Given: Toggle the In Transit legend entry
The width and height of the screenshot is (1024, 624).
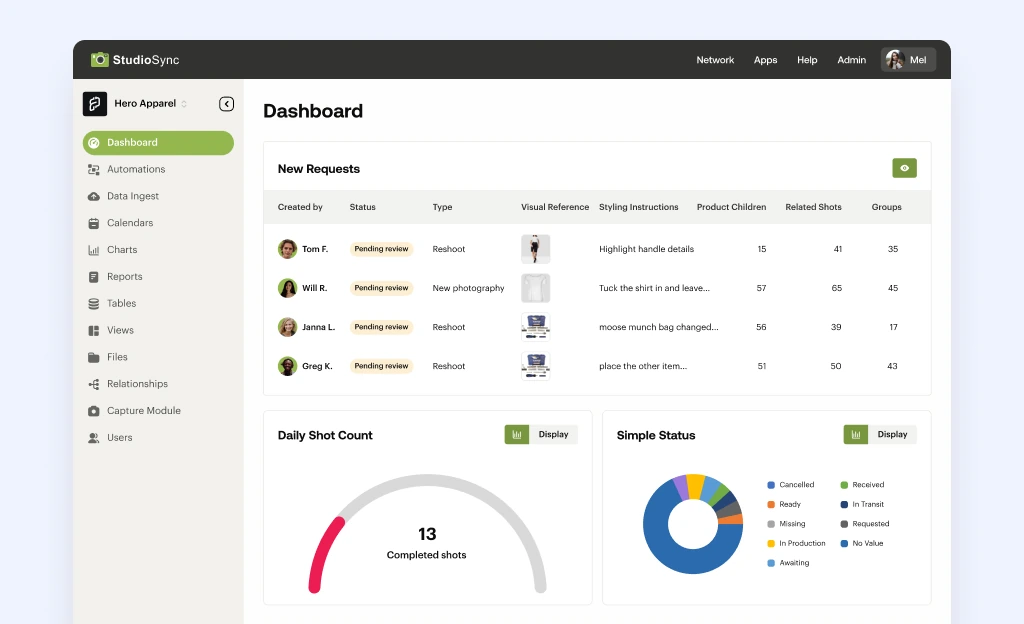Looking at the screenshot, I should pos(862,505).
